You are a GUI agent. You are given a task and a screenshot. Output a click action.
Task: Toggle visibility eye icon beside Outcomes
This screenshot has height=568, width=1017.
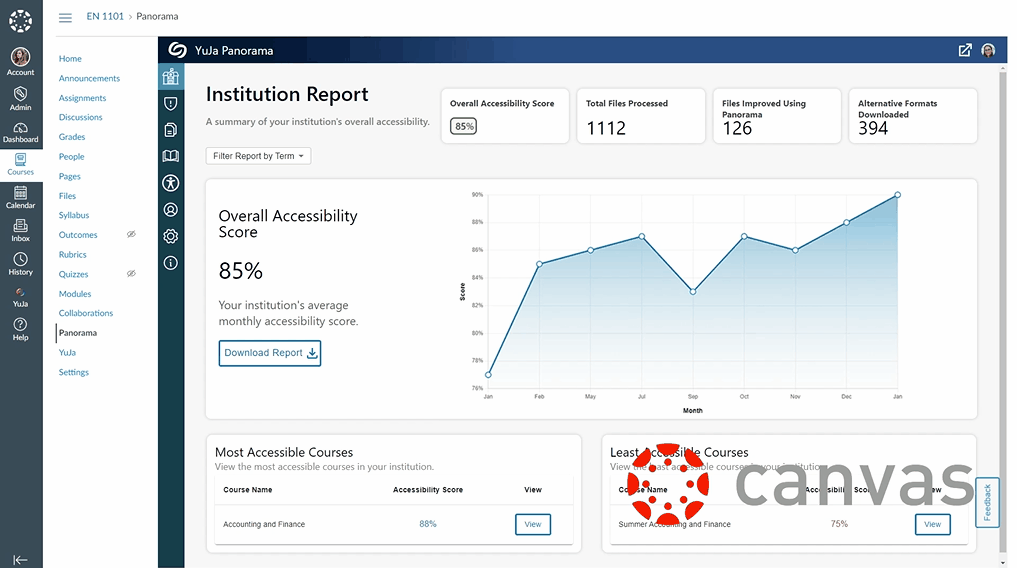[131, 234]
